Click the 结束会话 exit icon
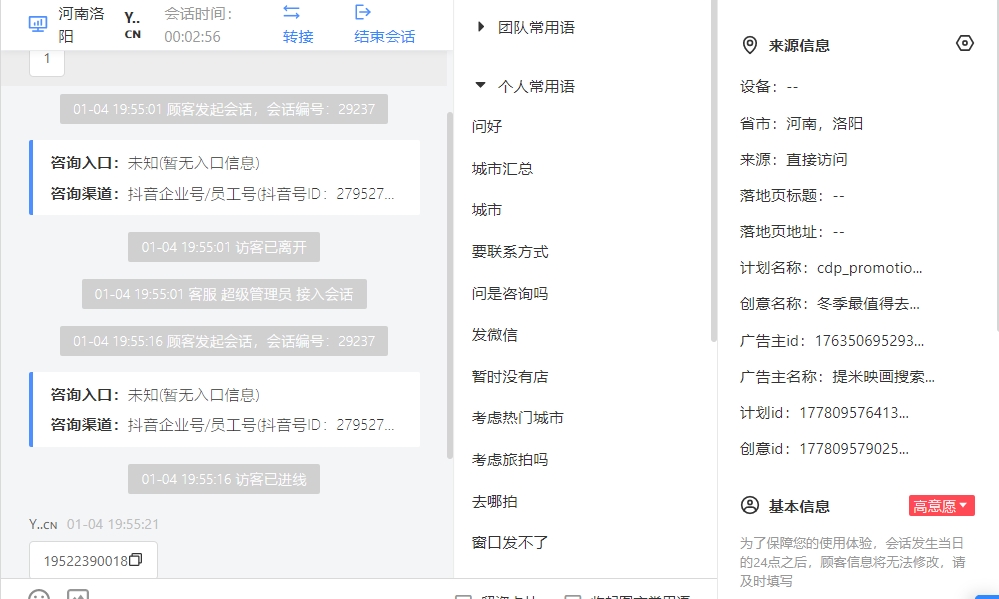The image size is (999, 599). pos(363,12)
